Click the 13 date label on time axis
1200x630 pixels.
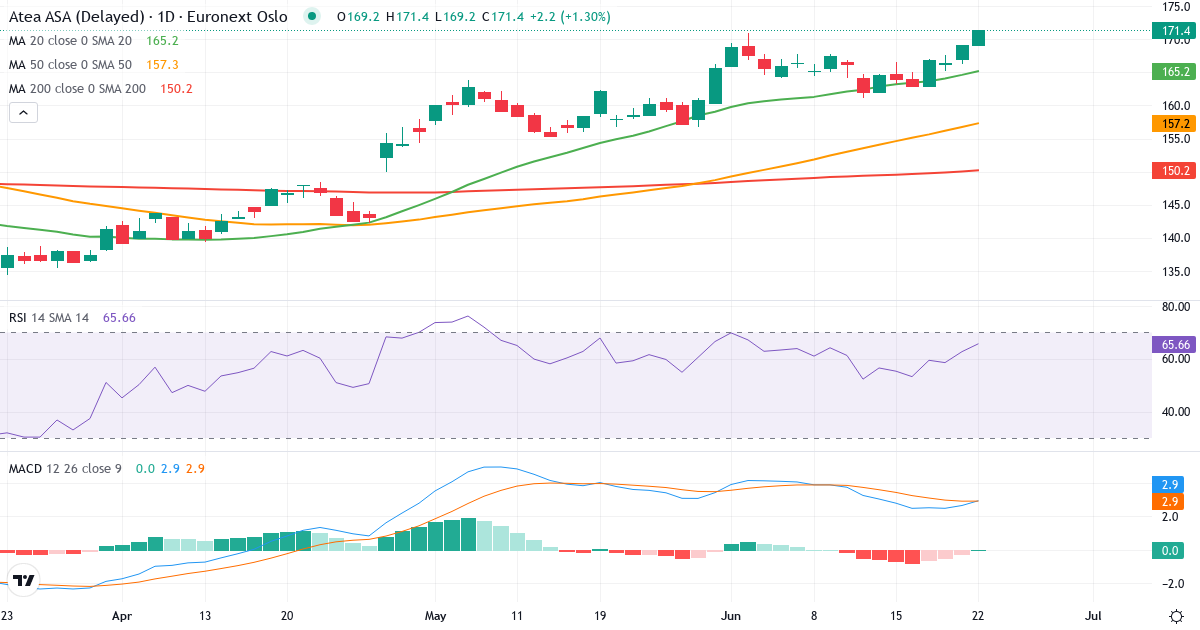[x=204, y=616]
